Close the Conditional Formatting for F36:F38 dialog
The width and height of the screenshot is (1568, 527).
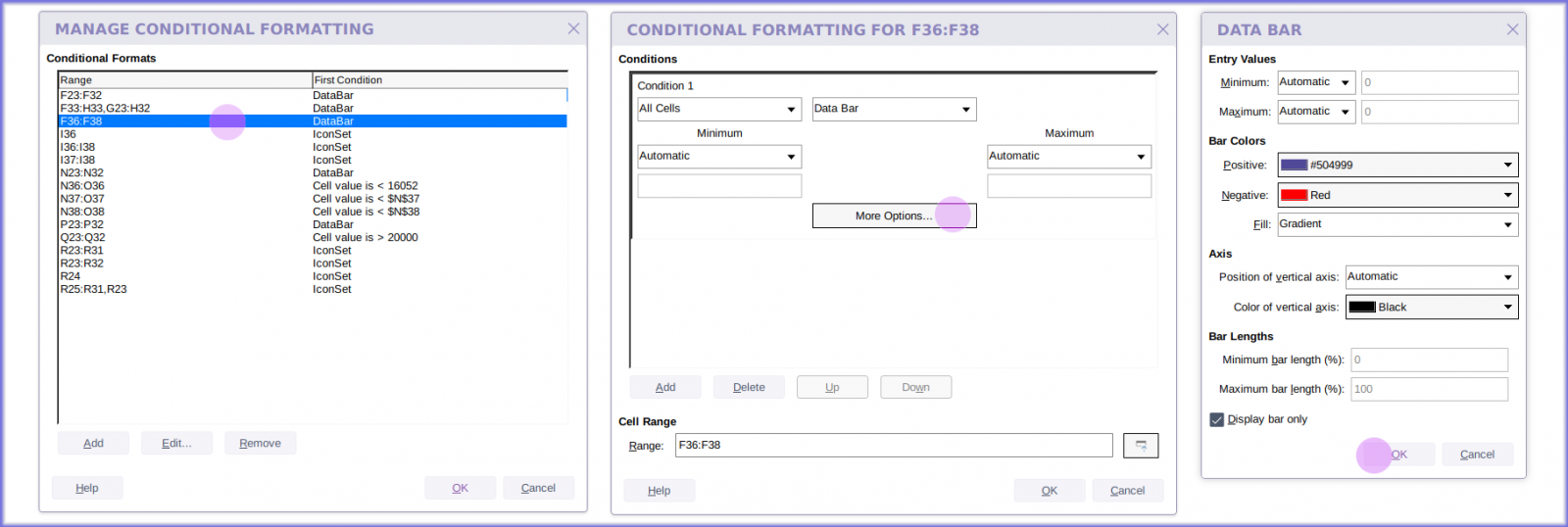click(x=1162, y=29)
